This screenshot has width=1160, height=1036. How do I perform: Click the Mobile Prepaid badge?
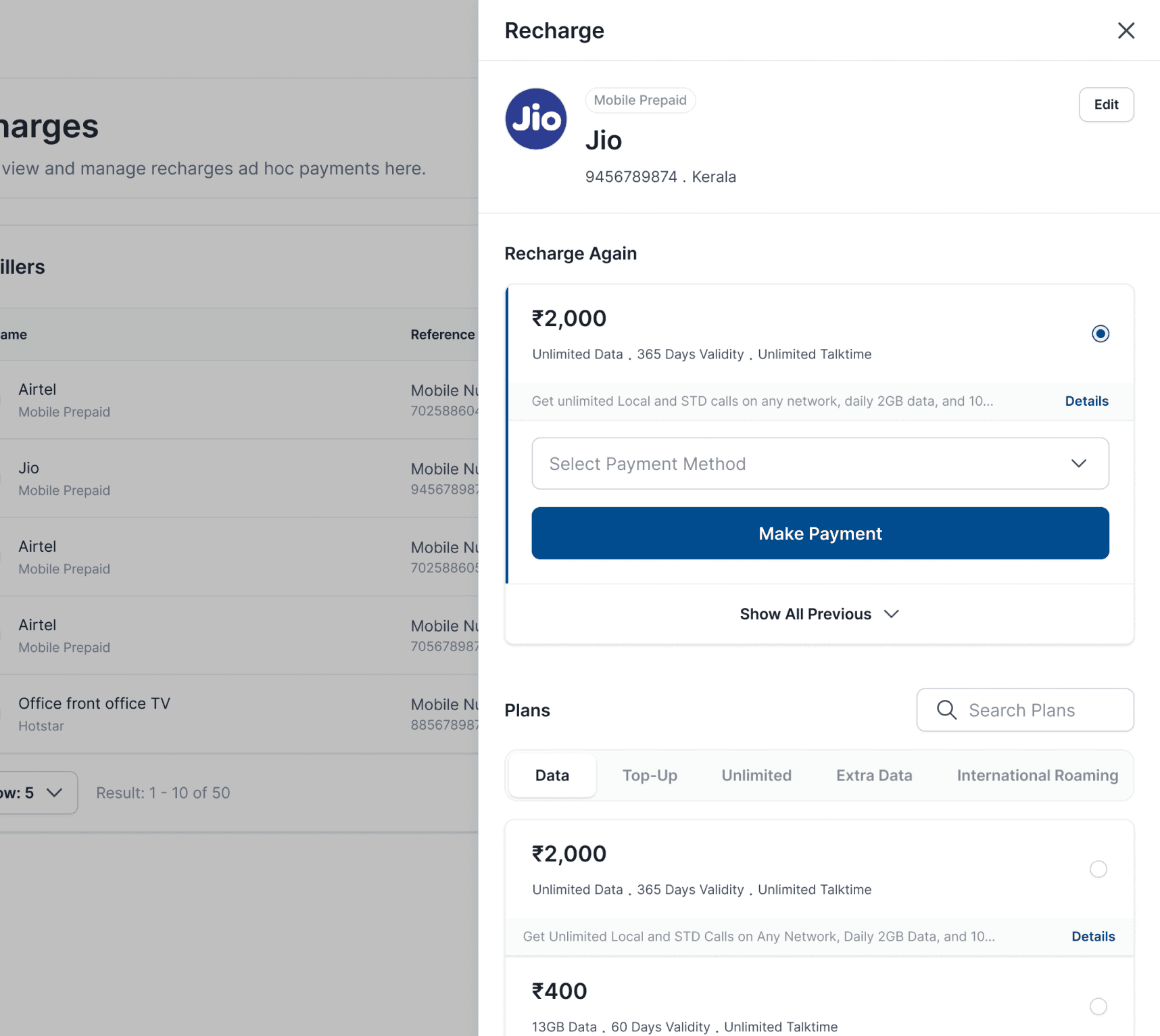pos(639,100)
